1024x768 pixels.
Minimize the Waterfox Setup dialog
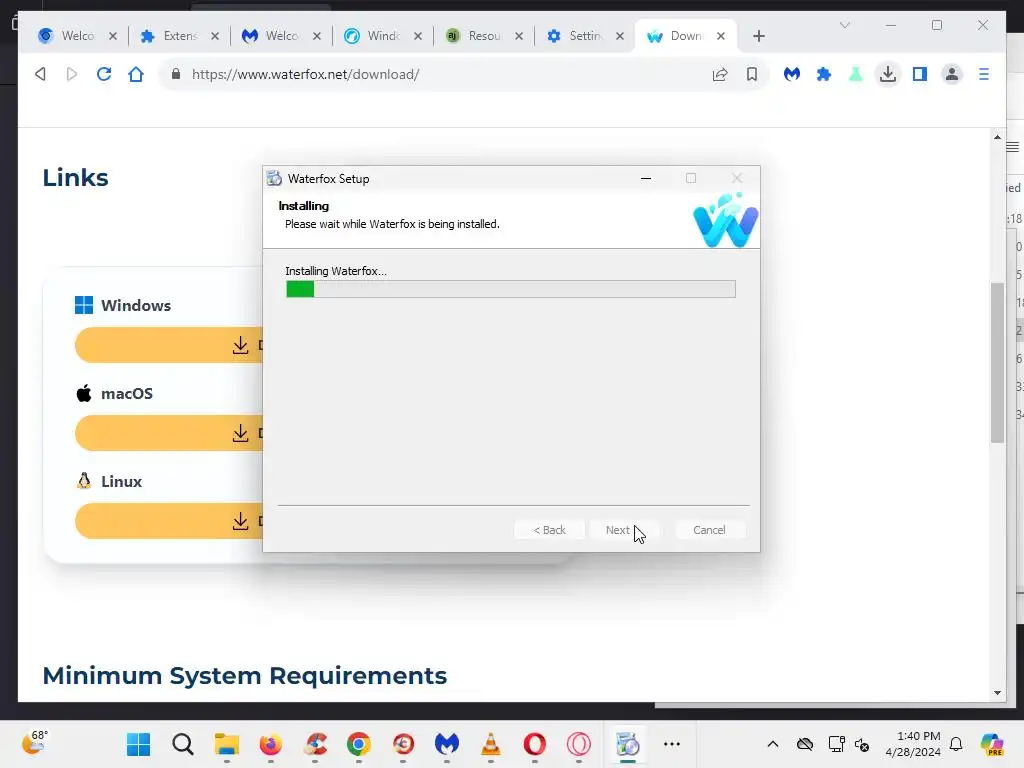(646, 178)
